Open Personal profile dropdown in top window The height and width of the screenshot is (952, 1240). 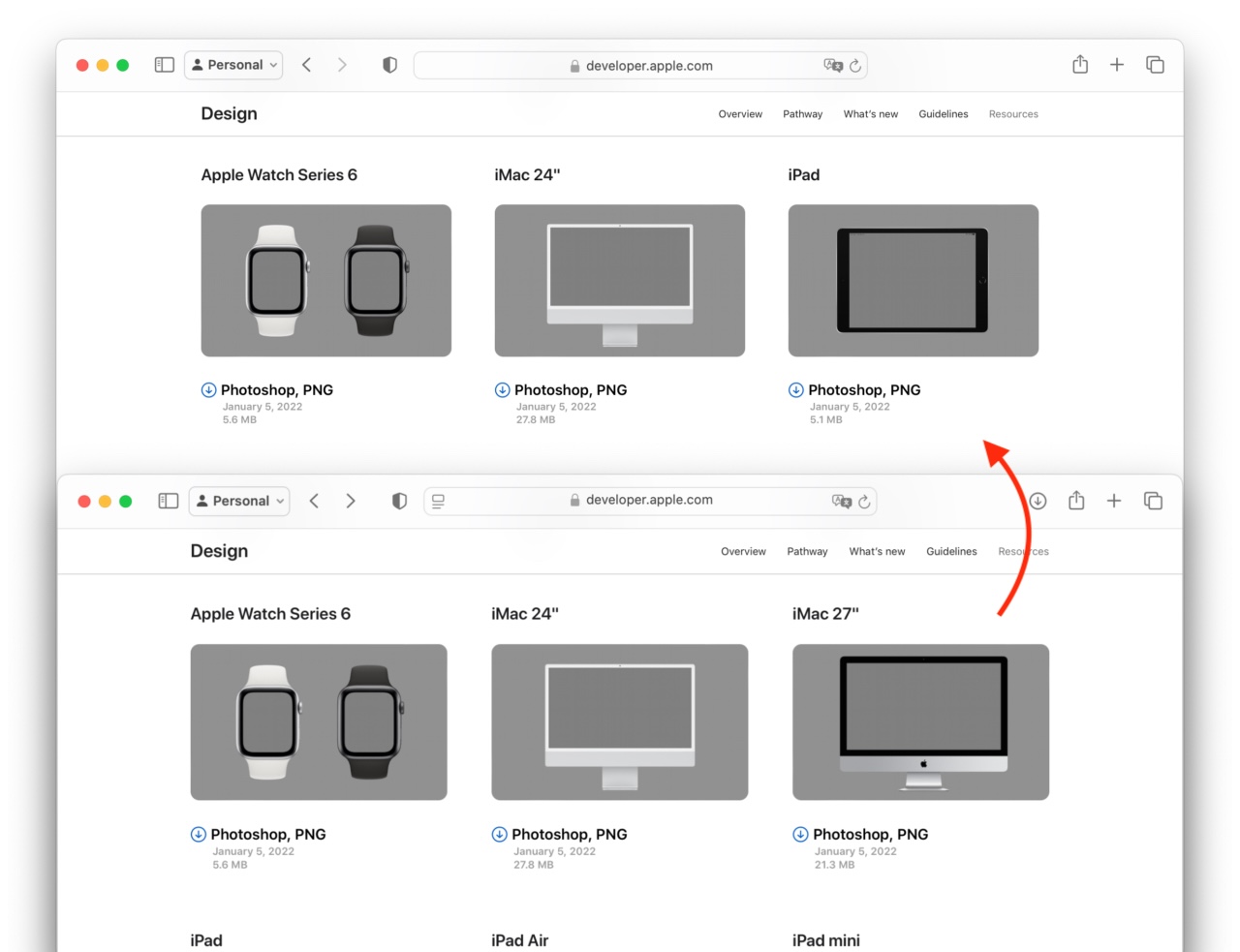[x=233, y=65]
